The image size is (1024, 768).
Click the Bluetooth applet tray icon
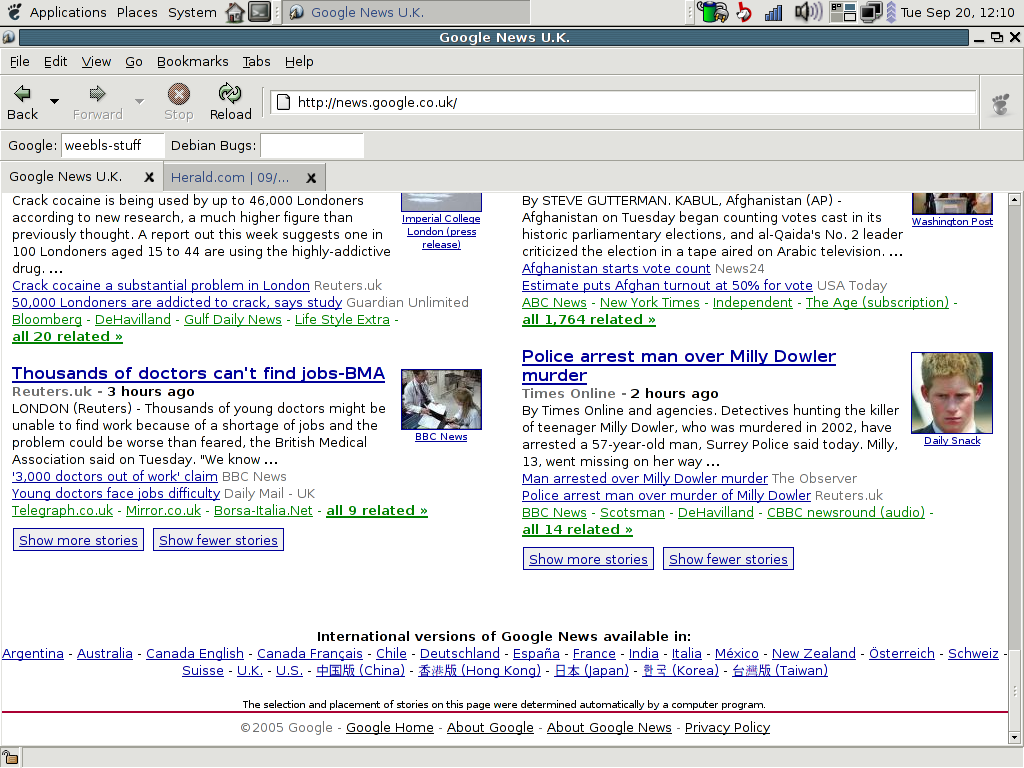(x=744, y=12)
